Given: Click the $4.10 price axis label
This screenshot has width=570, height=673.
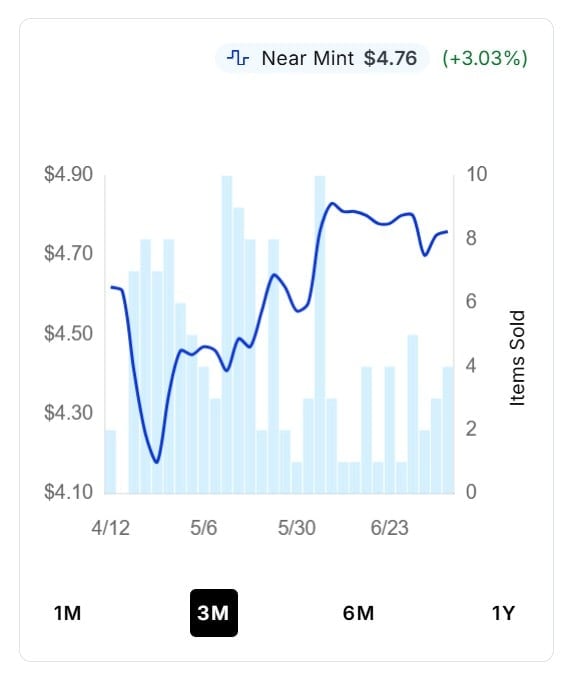Looking at the screenshot, I should pos(68,492).
